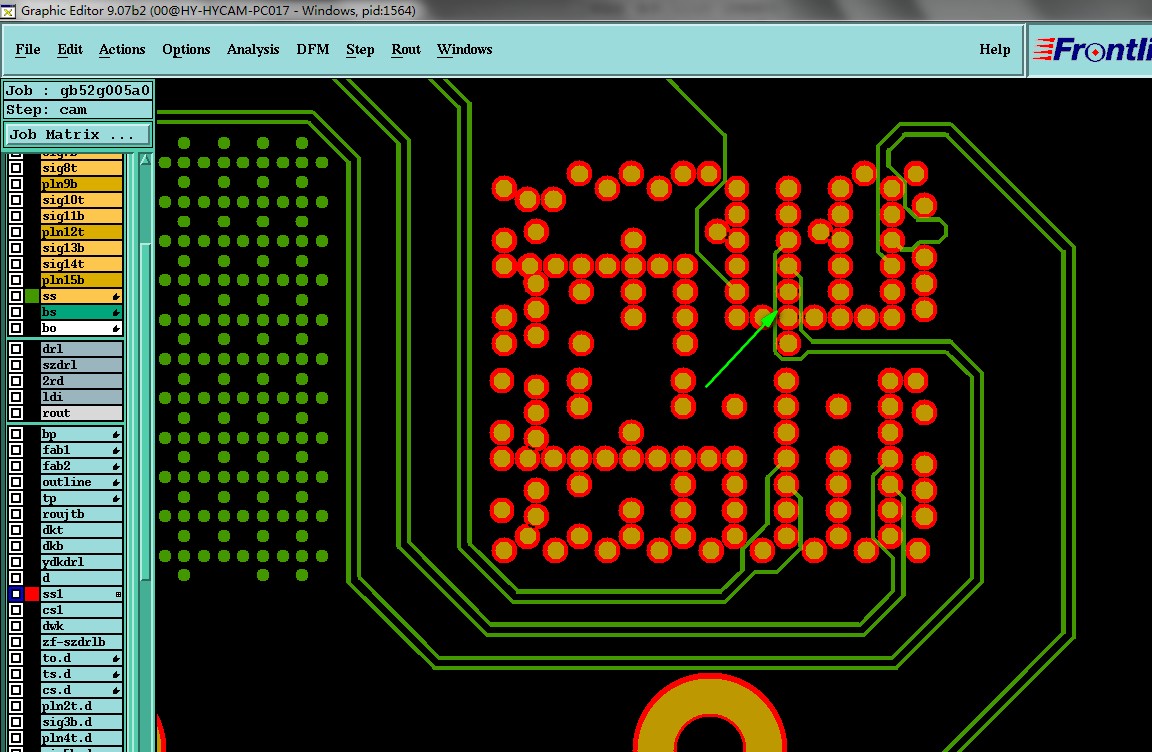This screenshot has width=1152, height=752.
Task: Click the arrow icon on ss layer
Action: (116, 296)
